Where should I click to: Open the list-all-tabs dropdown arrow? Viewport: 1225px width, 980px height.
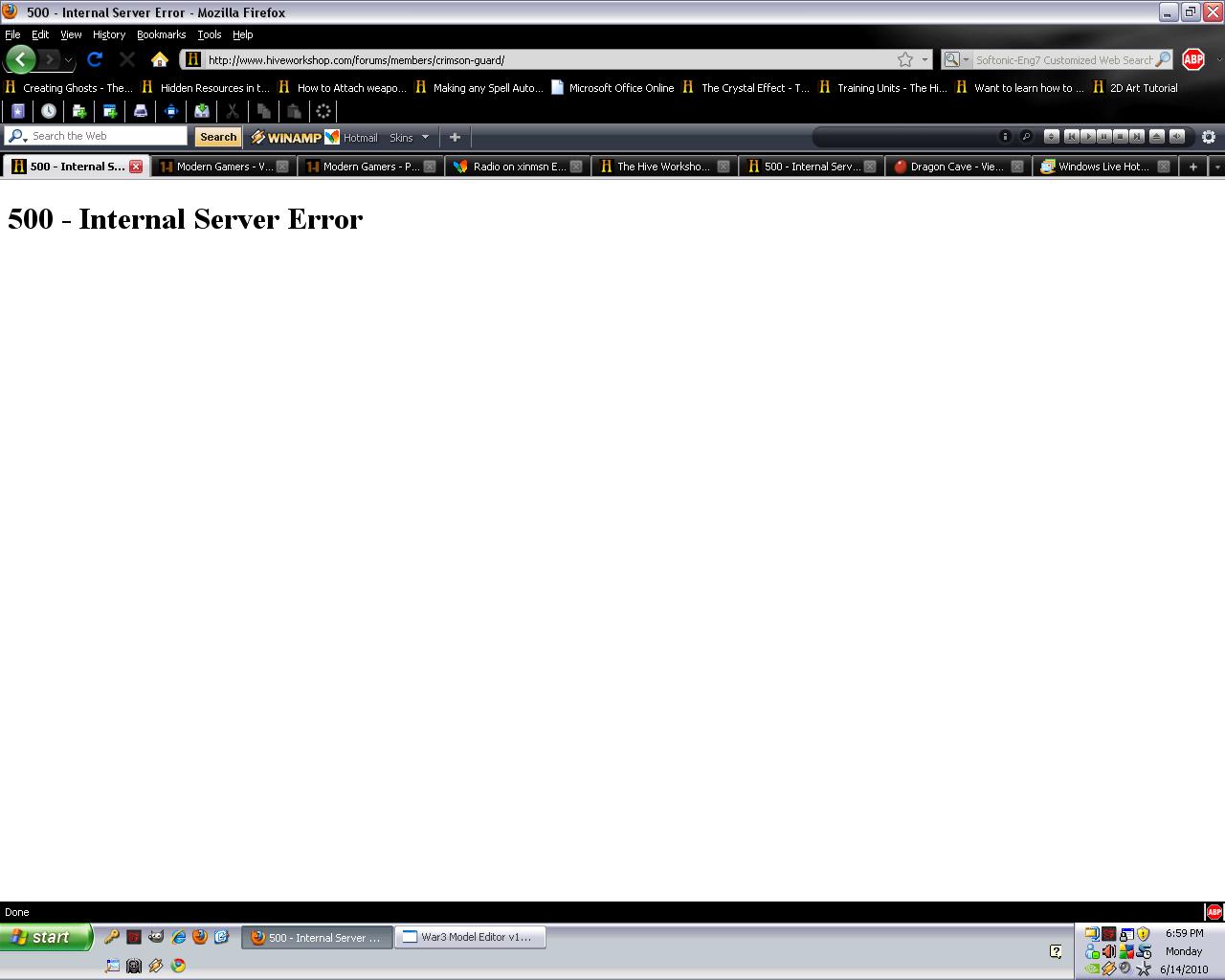pyautogui.click(x=1217, y=167)
